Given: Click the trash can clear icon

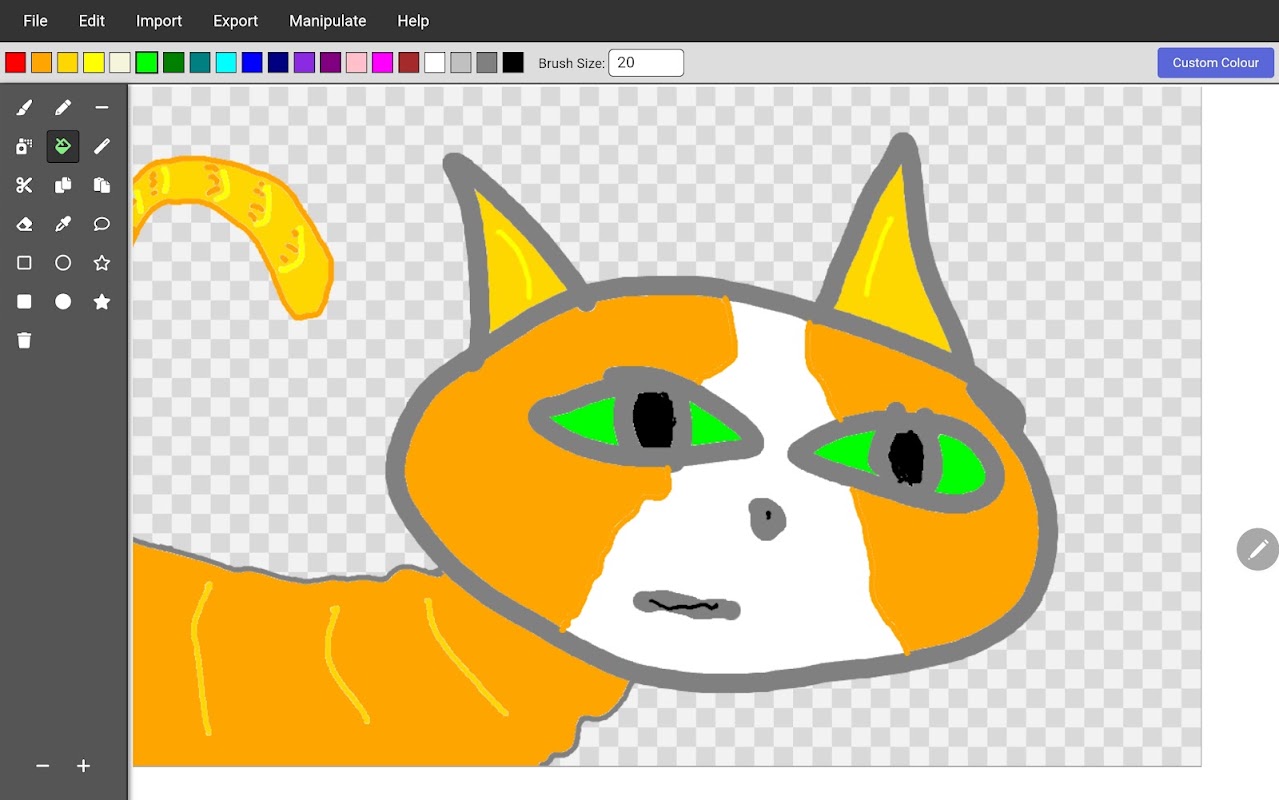Looking at the screenshot, I should (24, 341).
